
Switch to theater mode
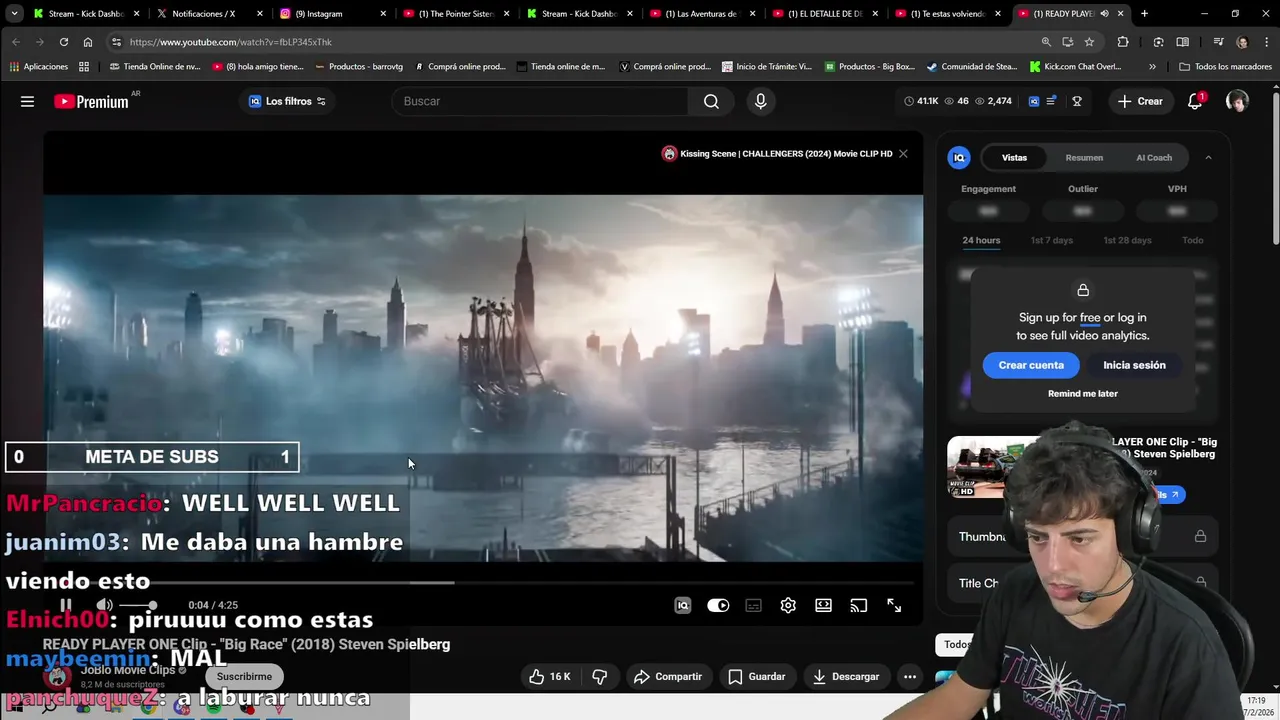(x=823, y=605)
